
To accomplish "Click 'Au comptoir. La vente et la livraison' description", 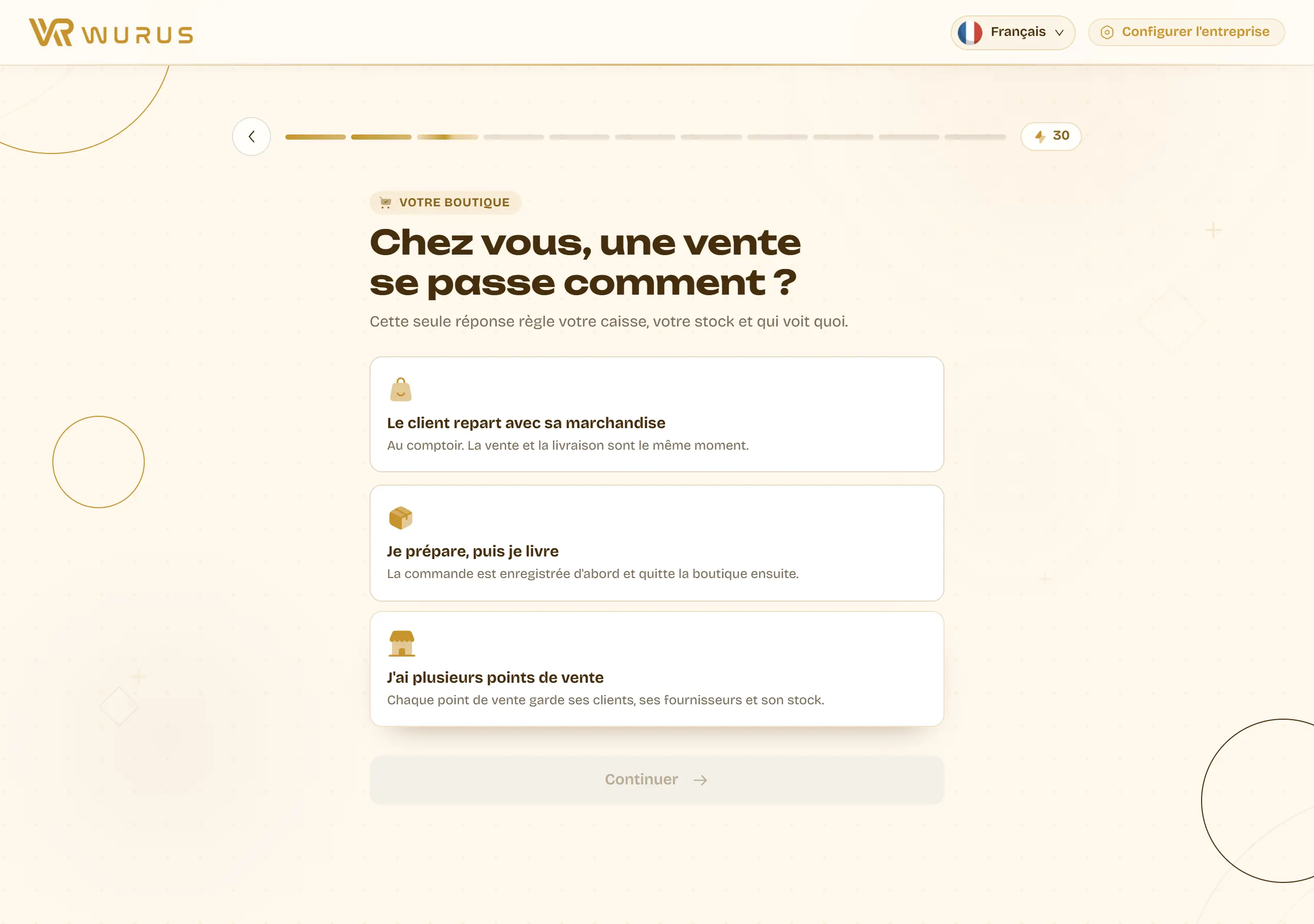I will point(568,446).
